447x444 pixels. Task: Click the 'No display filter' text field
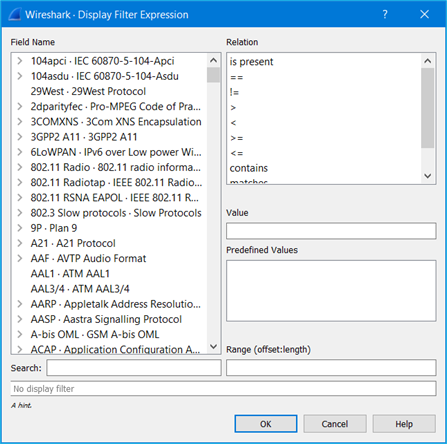[223, 389]
